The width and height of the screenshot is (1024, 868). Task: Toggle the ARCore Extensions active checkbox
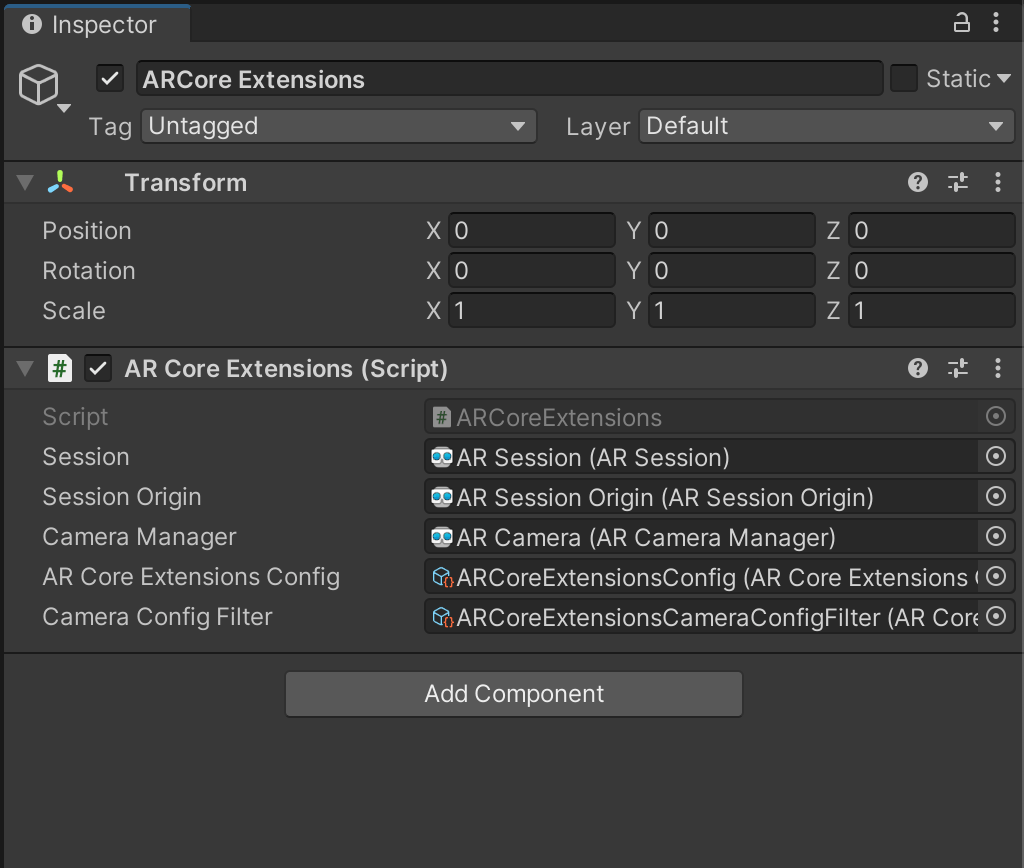(110, 79)
